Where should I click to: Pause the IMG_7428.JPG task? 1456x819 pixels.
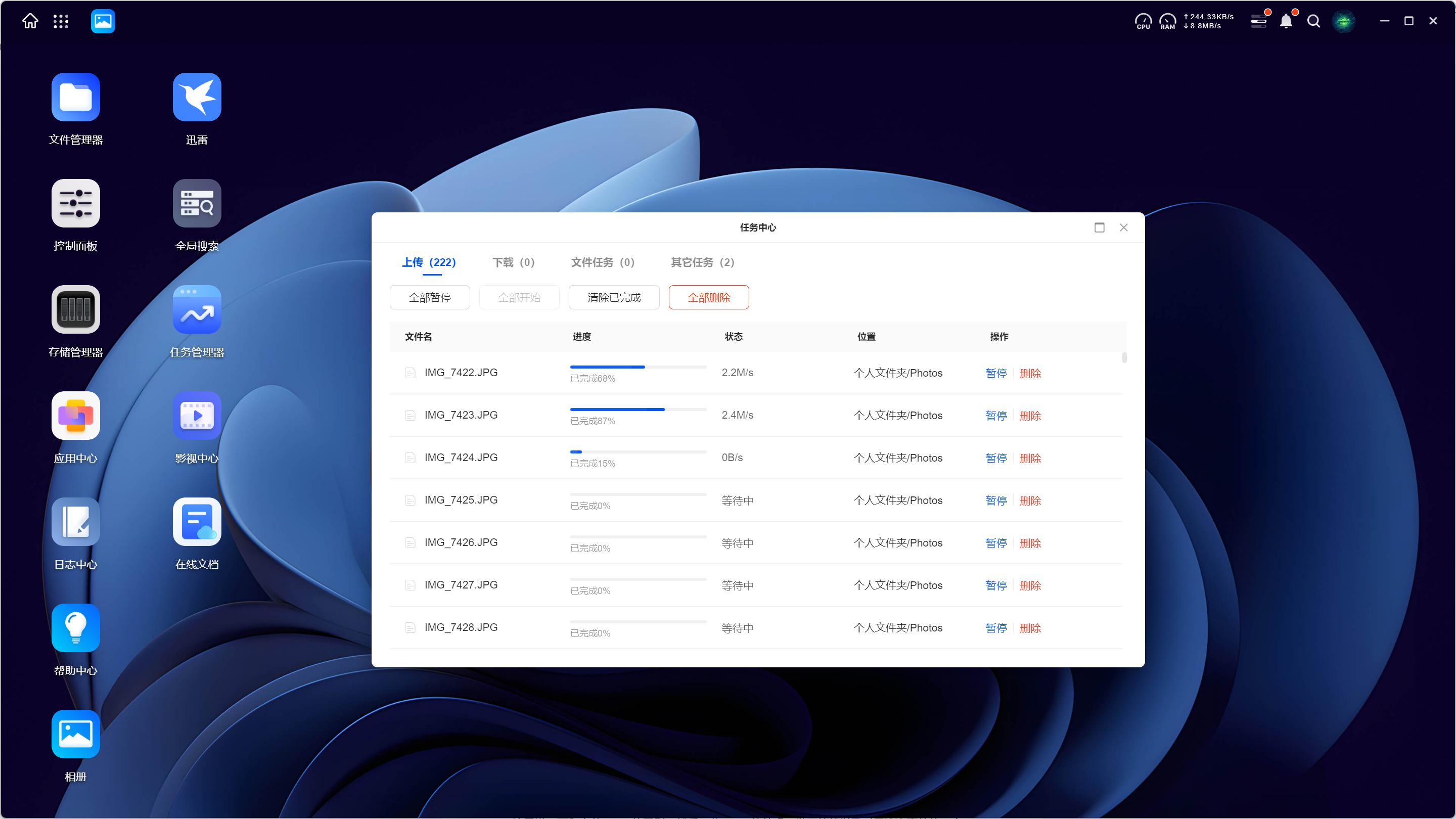click(x=996, y=628)
